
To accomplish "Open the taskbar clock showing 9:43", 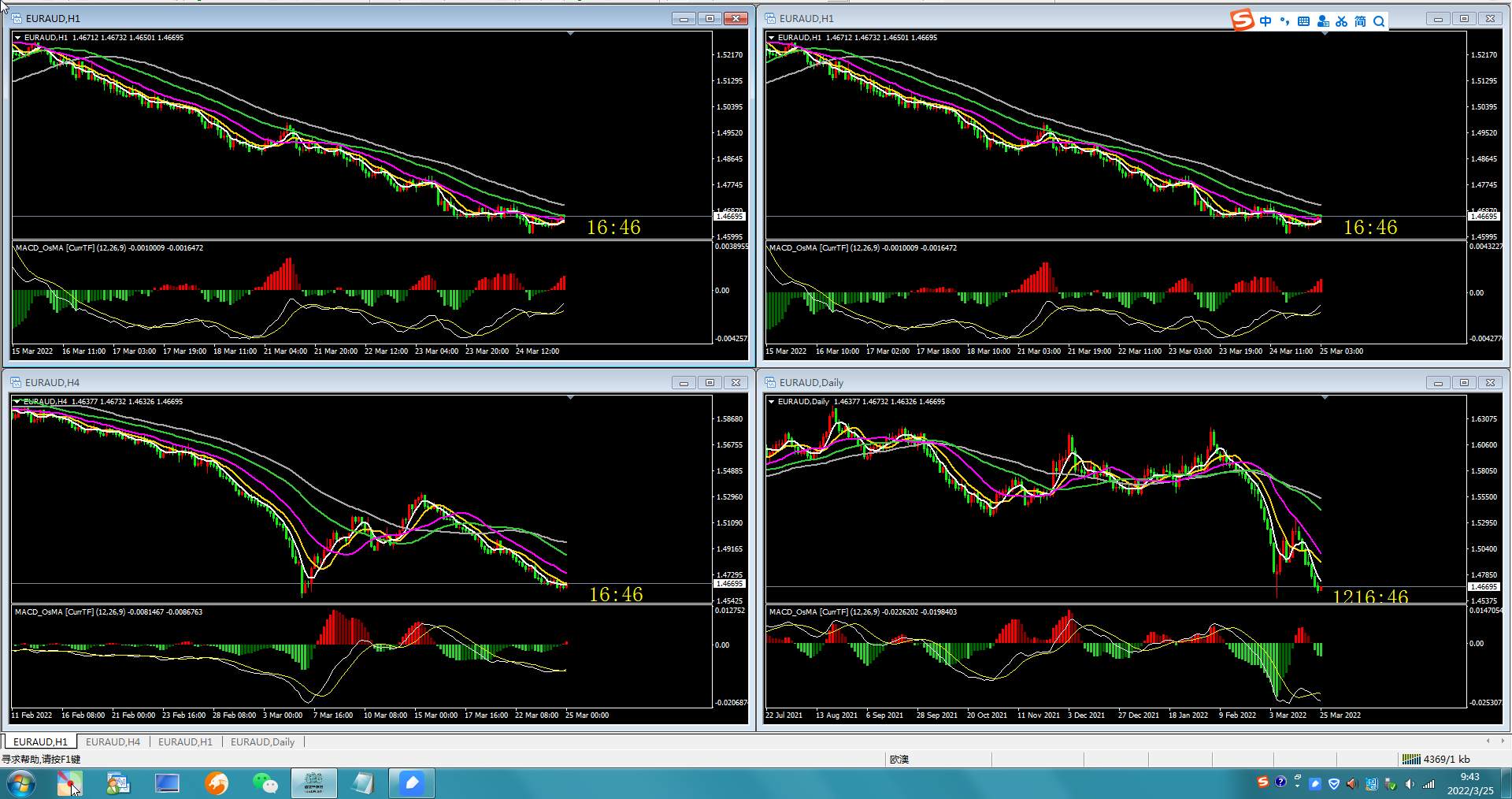I will [x=1469, y=783].
